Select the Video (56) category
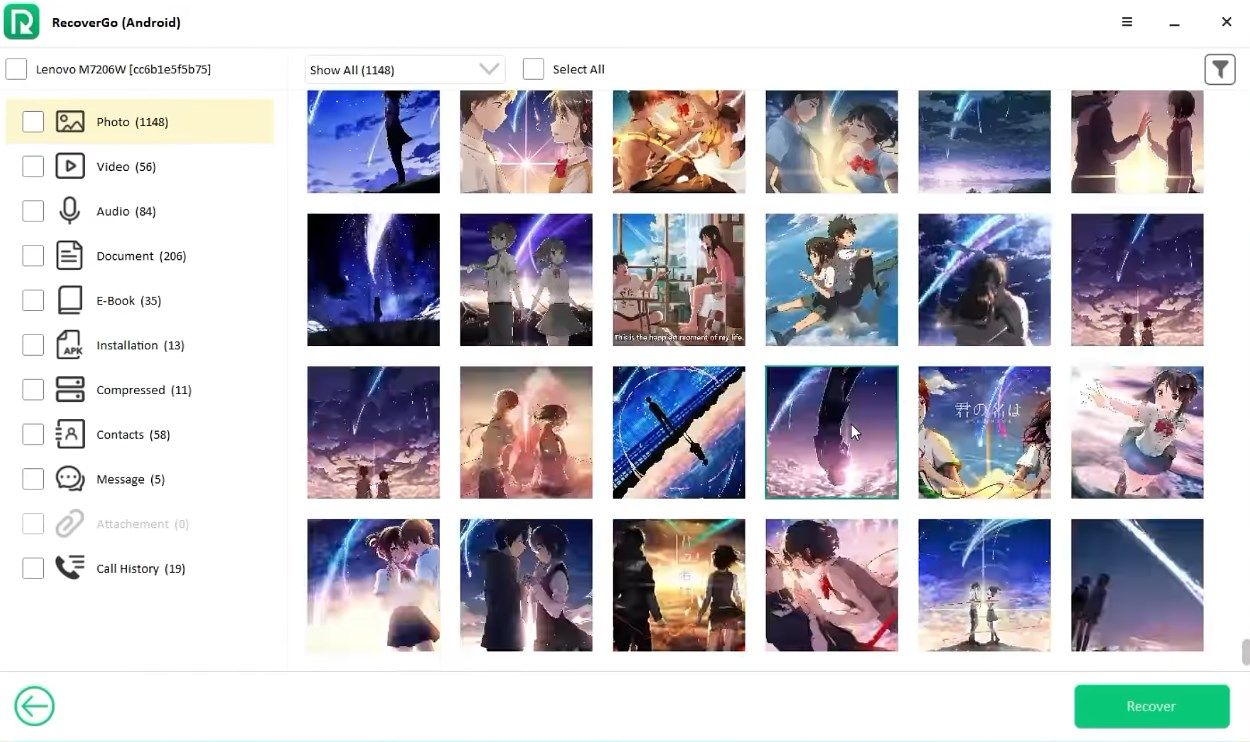 140,166
